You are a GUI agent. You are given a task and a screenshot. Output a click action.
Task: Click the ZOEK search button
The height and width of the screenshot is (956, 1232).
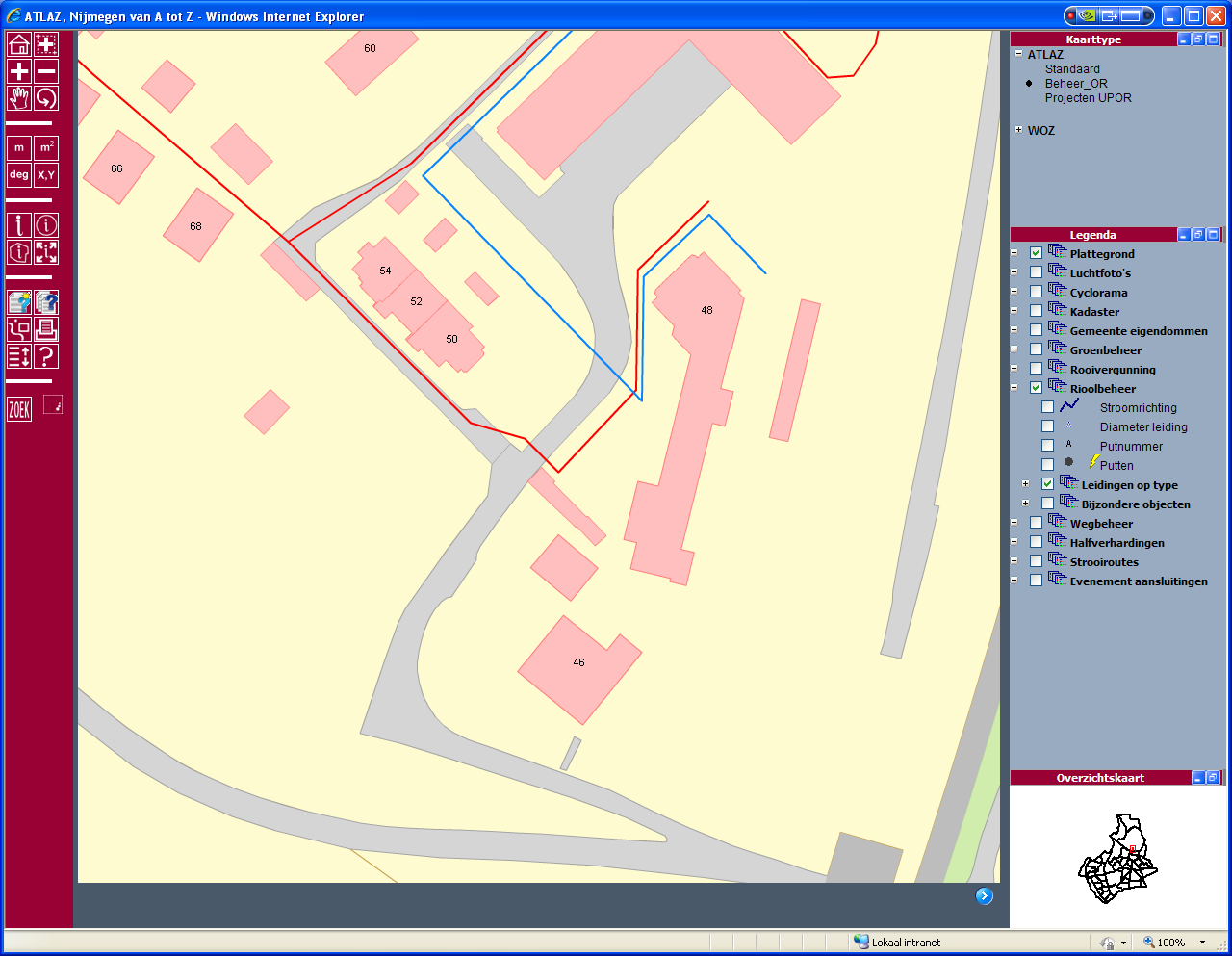(x=19, y=409)
